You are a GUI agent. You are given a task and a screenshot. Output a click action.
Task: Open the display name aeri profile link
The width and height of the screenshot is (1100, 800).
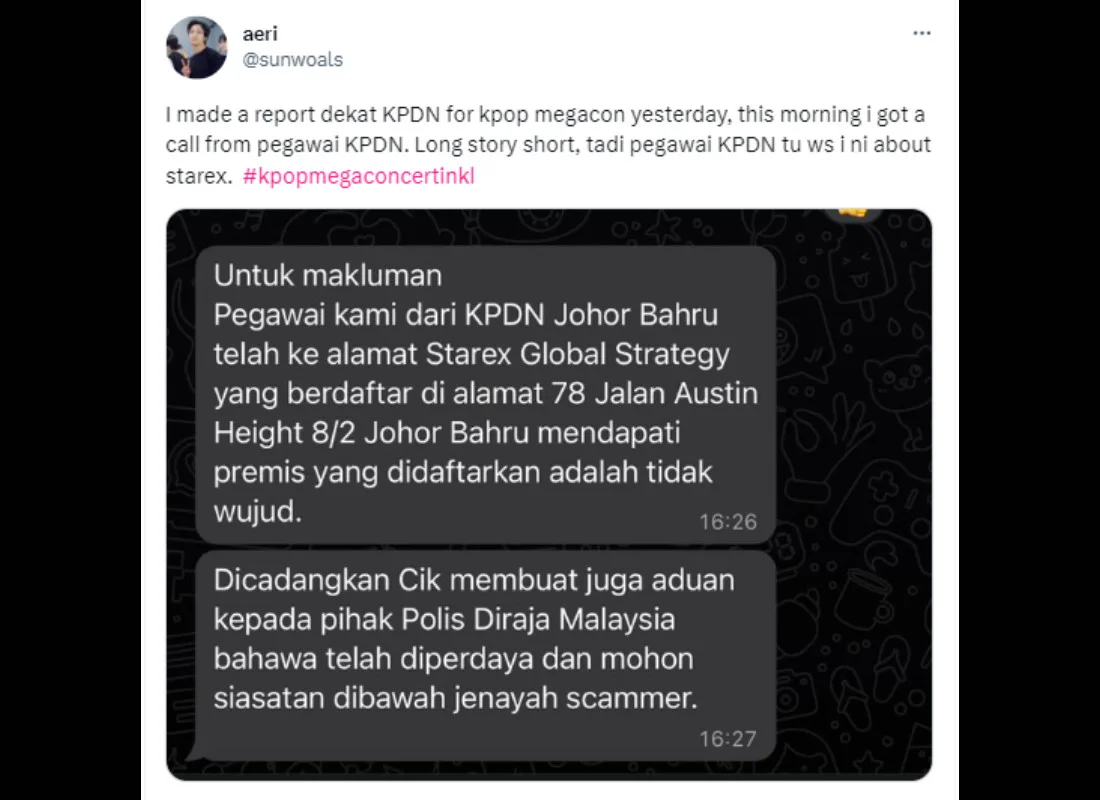click(260, 34)
